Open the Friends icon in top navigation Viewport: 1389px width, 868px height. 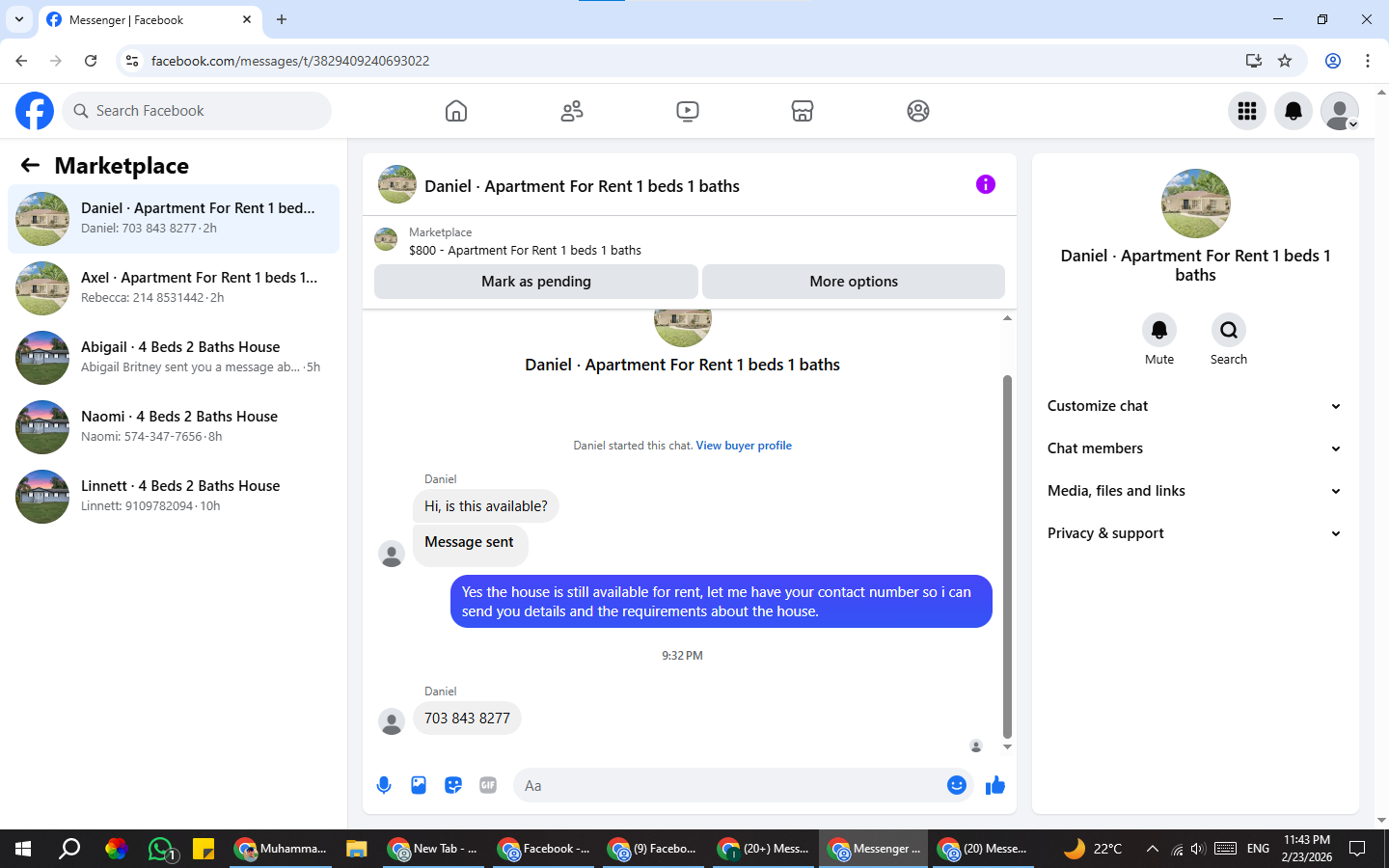click(572, 111)
